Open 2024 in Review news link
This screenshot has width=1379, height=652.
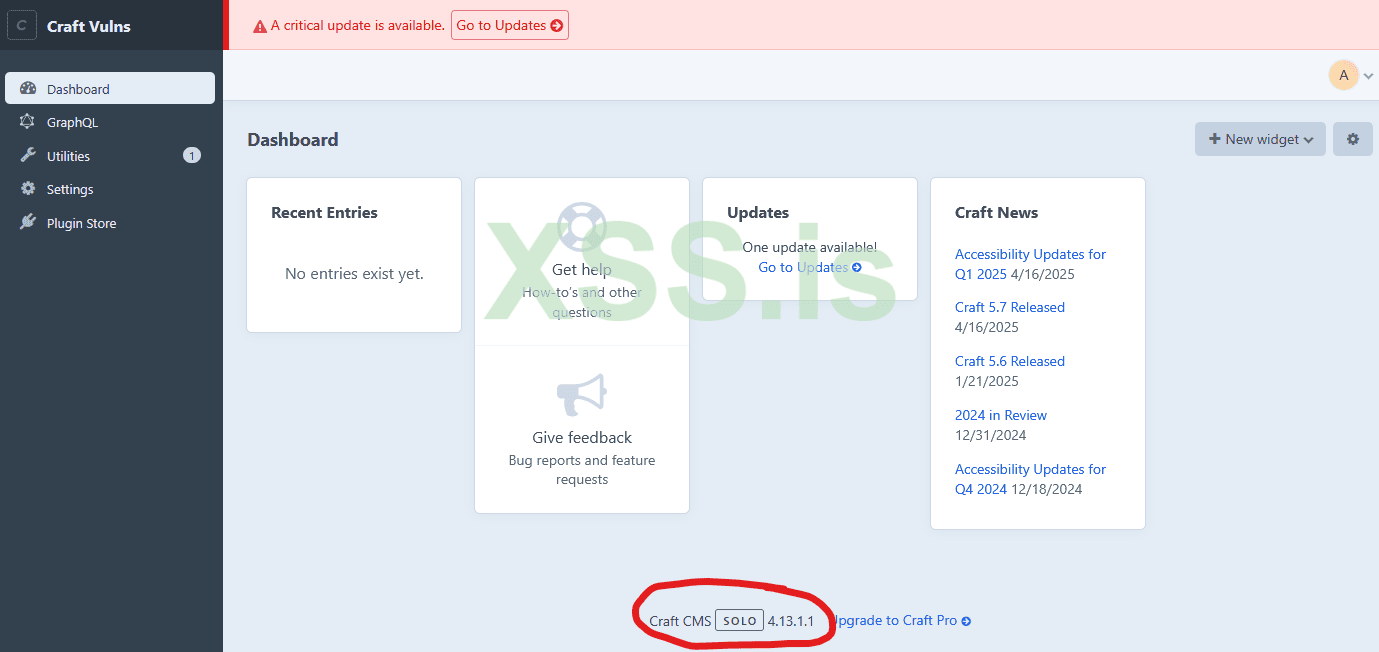(x=1001, y=415)
